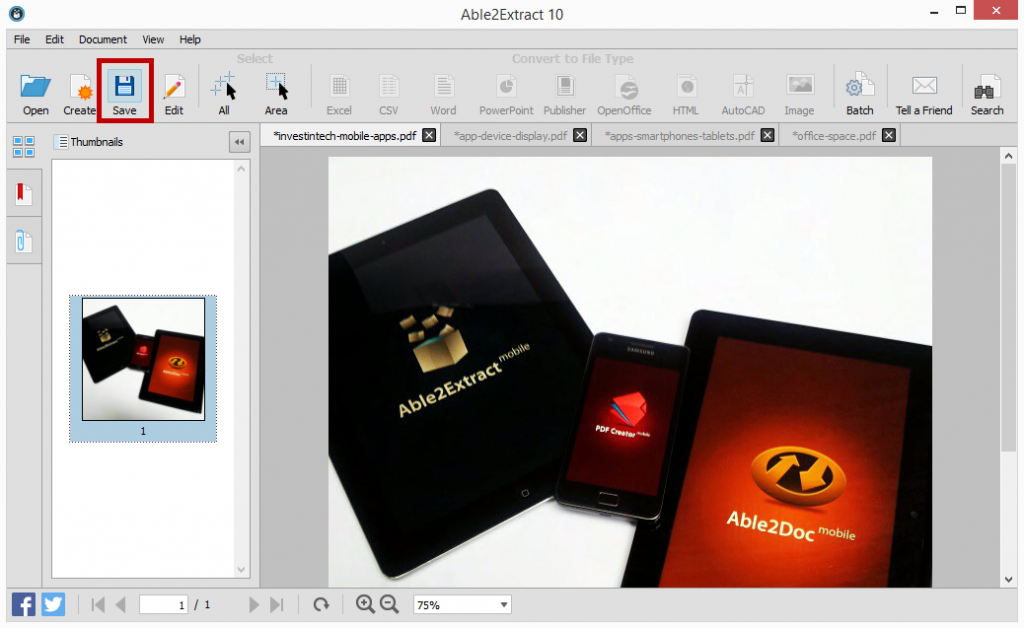Image resolution: width=1024 pixels, height=628 pixels.
Task: Choose the Area selection tool
Action: tap(276, 86)
